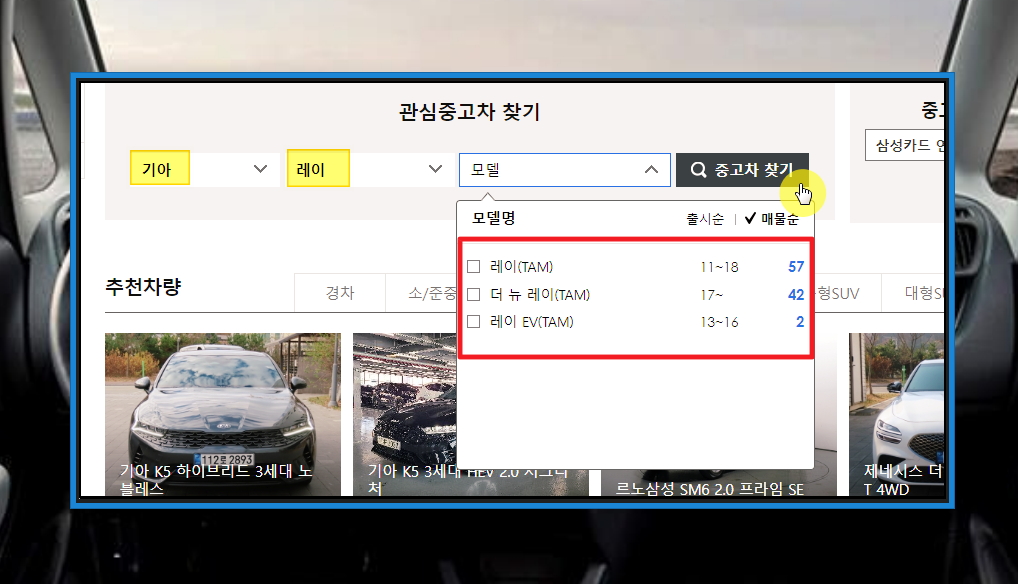Image resolution: width=1018 pixels, height=584 pixels.
Task: Click the 17~ year range text
Action: click(712, 295)
